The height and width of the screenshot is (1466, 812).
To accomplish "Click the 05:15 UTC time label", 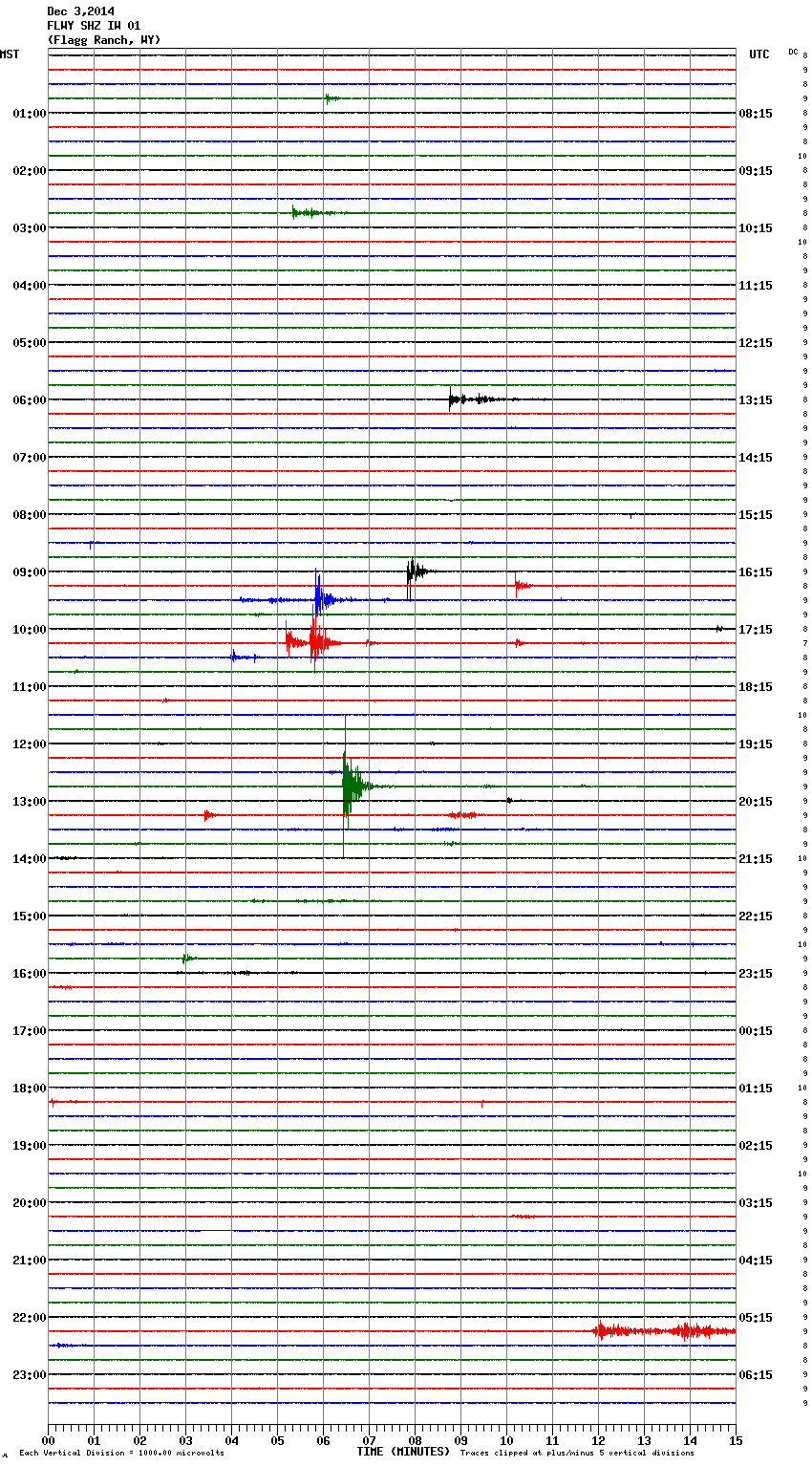I will [x=756, y=1318].
